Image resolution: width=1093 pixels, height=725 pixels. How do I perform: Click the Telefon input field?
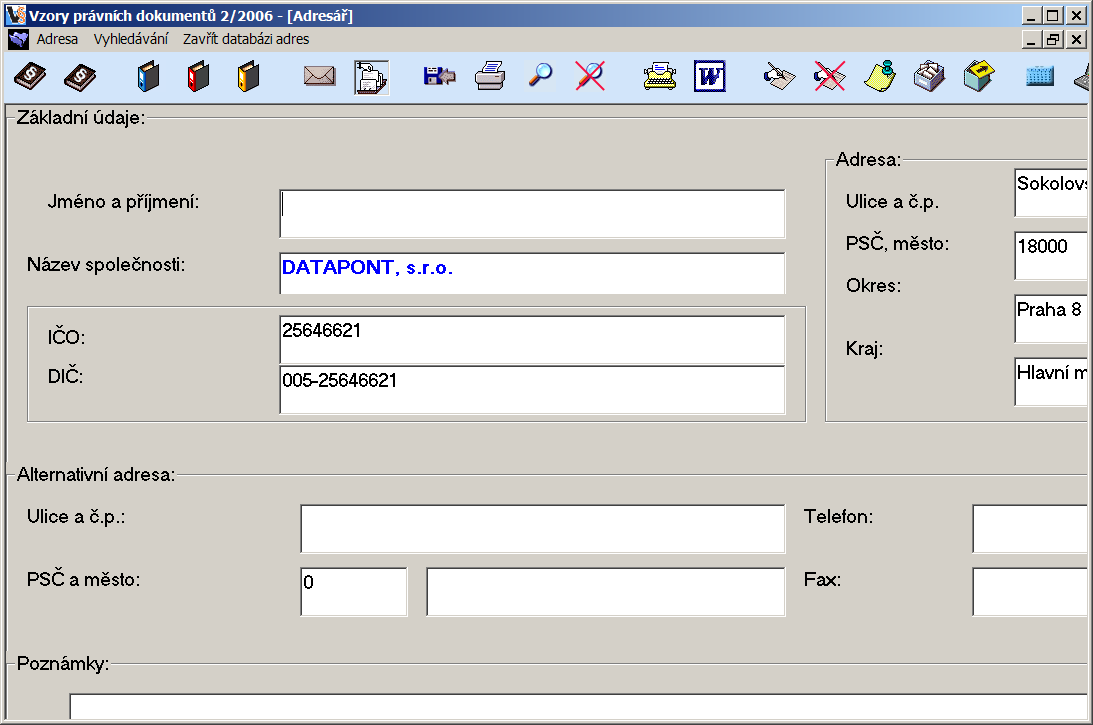(x=1030, y=528)
